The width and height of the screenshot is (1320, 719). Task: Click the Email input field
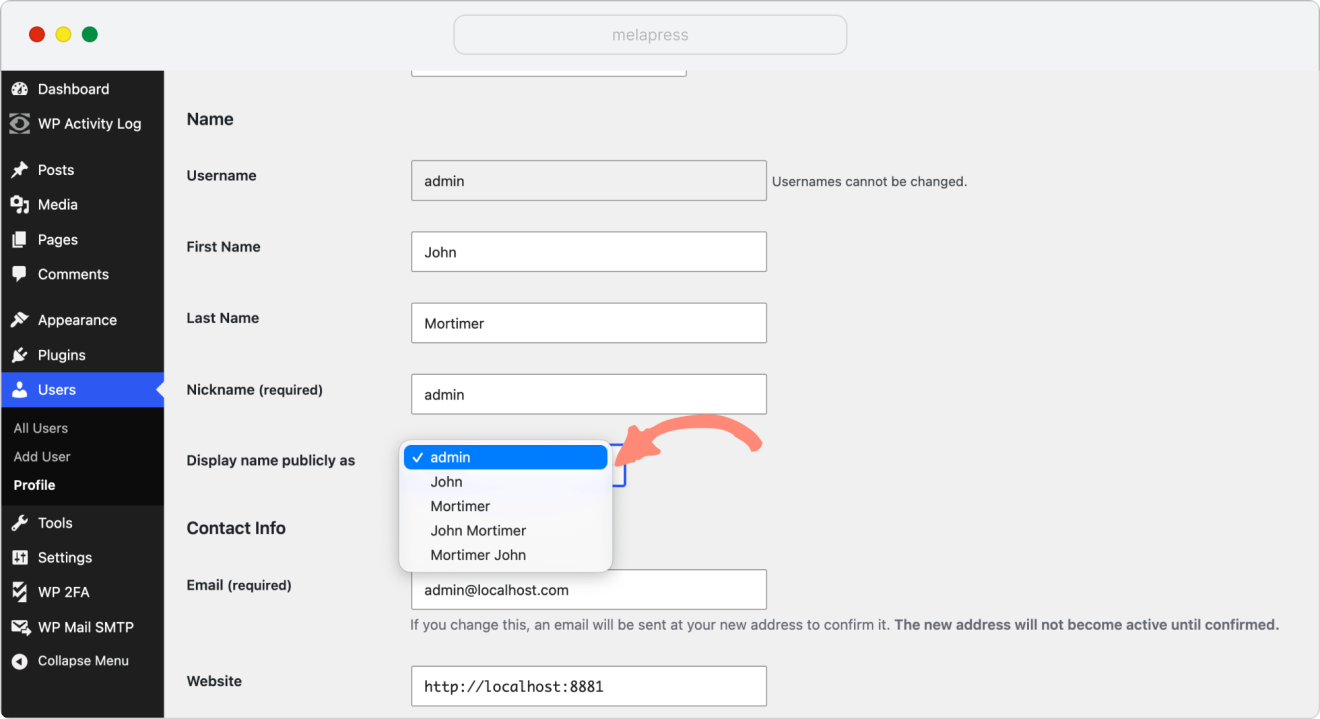[589, 590]
